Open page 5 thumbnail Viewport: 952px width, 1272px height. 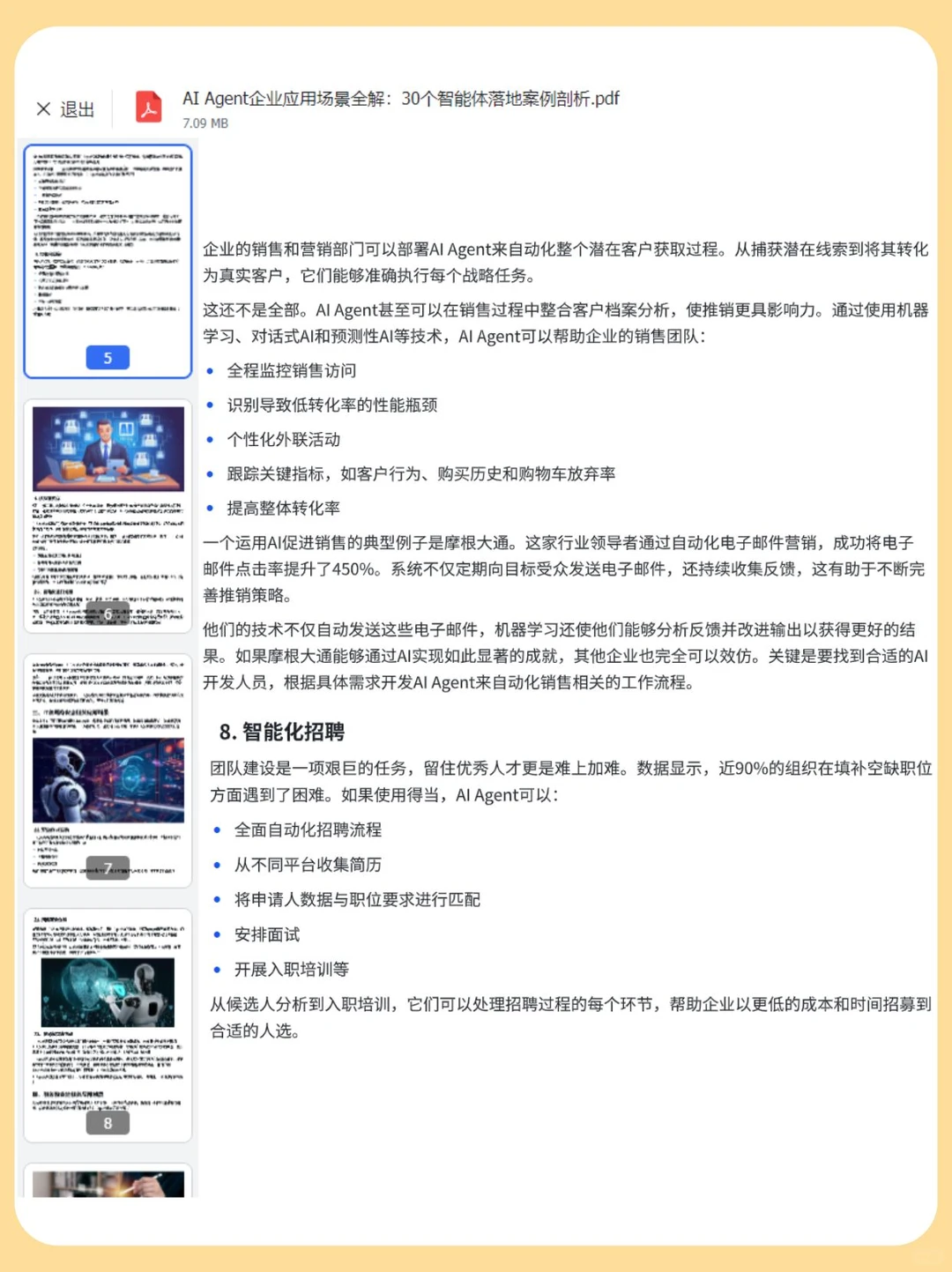click(108, 262)
